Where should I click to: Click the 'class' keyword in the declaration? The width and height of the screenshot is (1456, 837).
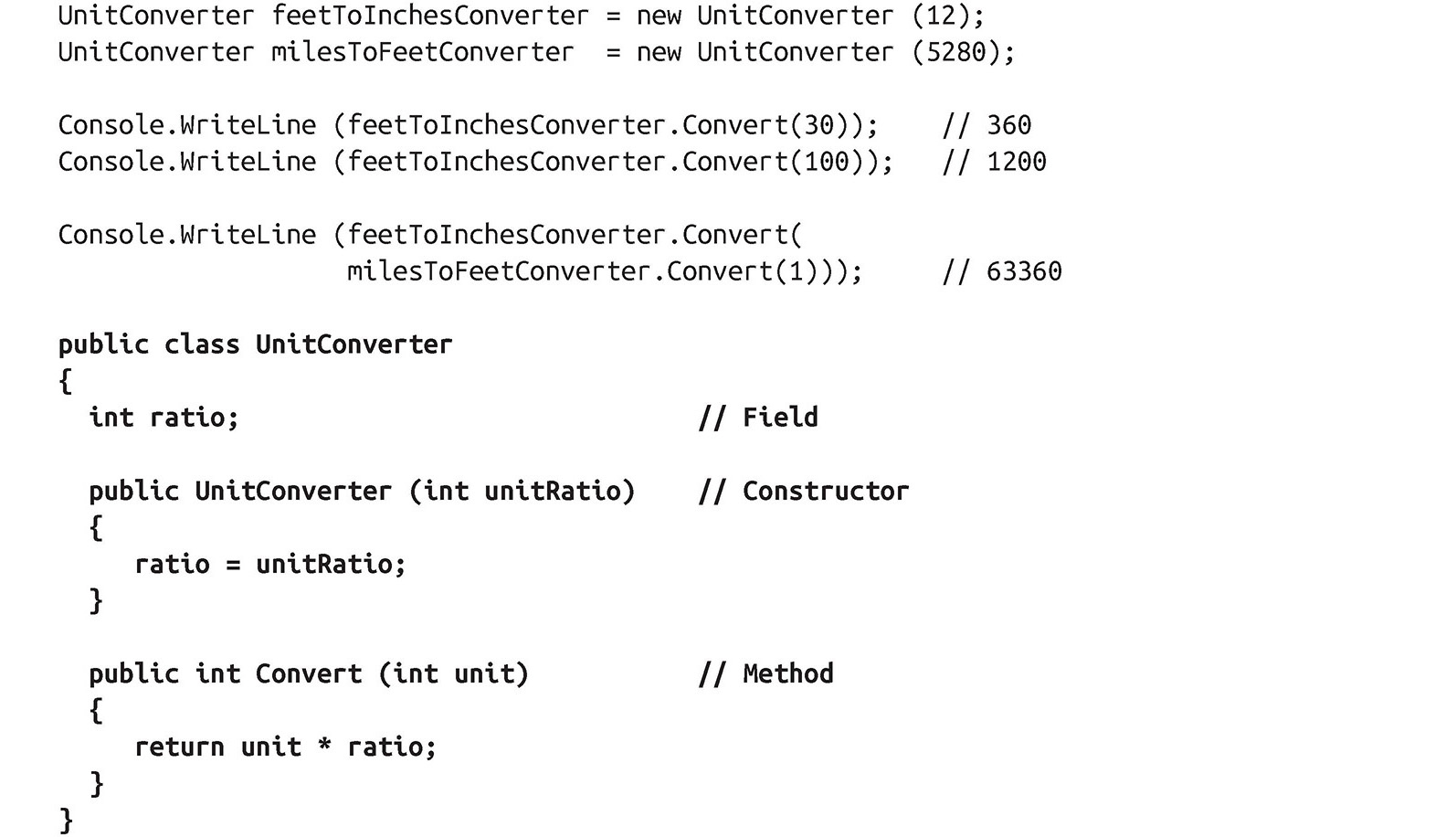coord(202,344)
